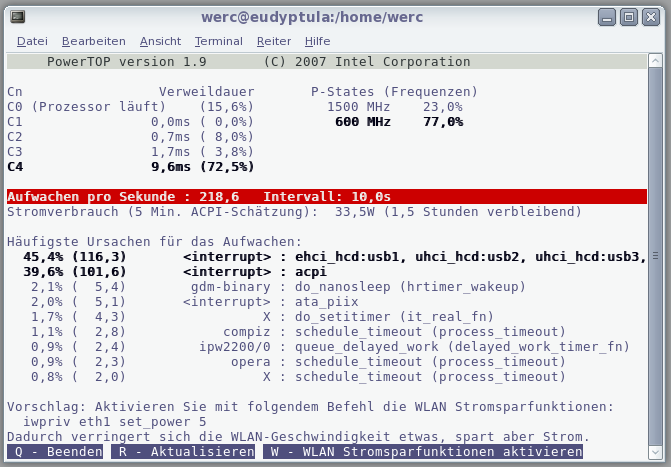Open the Hilfe menu
671x467 pixels.
(x=317, y=41)
